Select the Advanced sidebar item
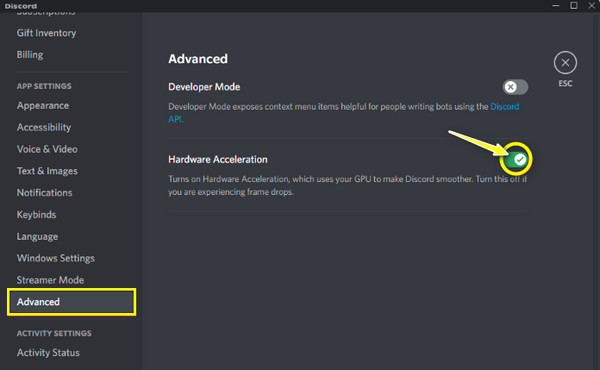600x370 pixels. tap(72, 302)
